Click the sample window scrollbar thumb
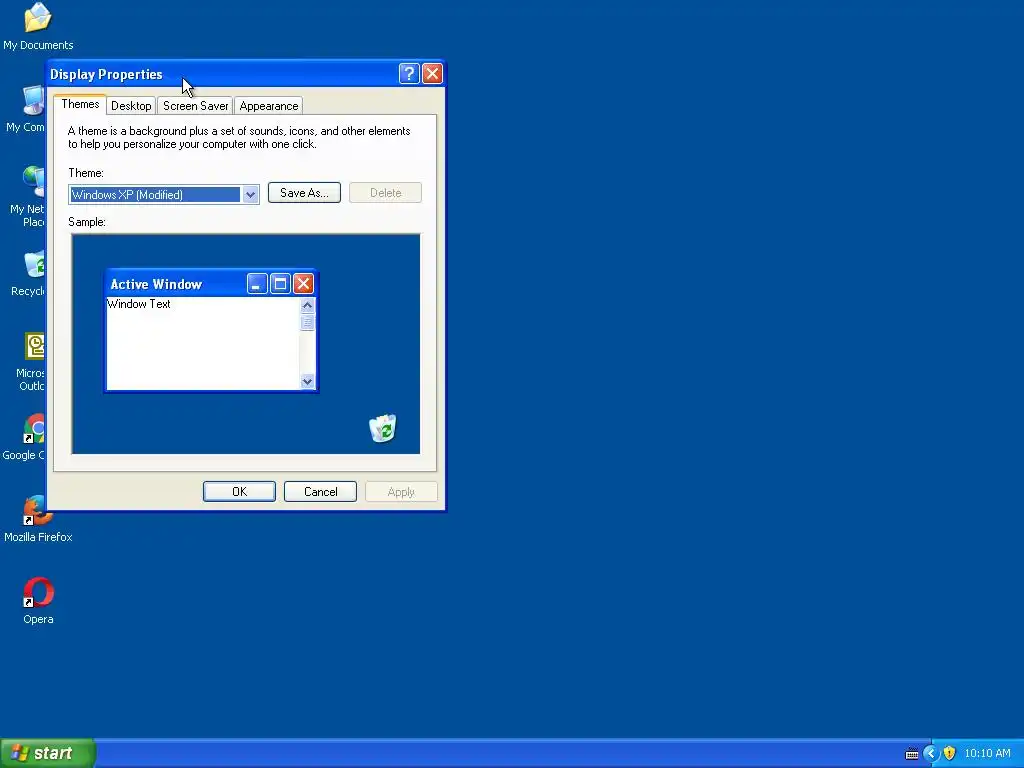The image size is (1024, 768). click(308, 322)
